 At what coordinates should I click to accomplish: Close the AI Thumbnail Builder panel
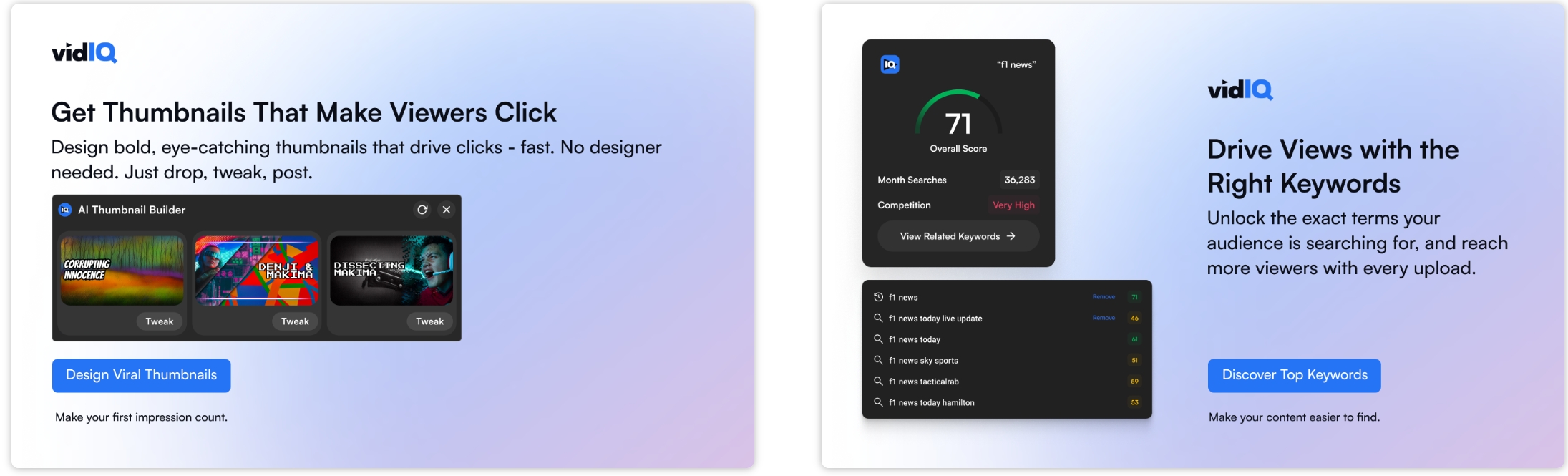(x=447, y=210)
